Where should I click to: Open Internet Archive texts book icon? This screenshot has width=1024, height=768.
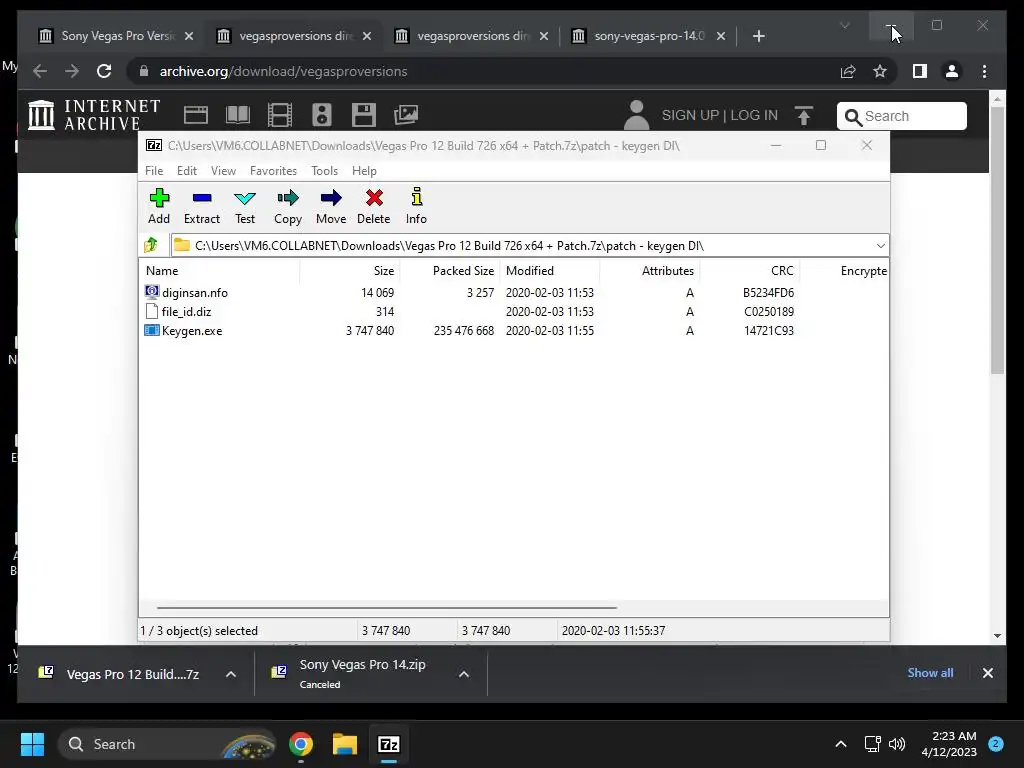[238, 115]
